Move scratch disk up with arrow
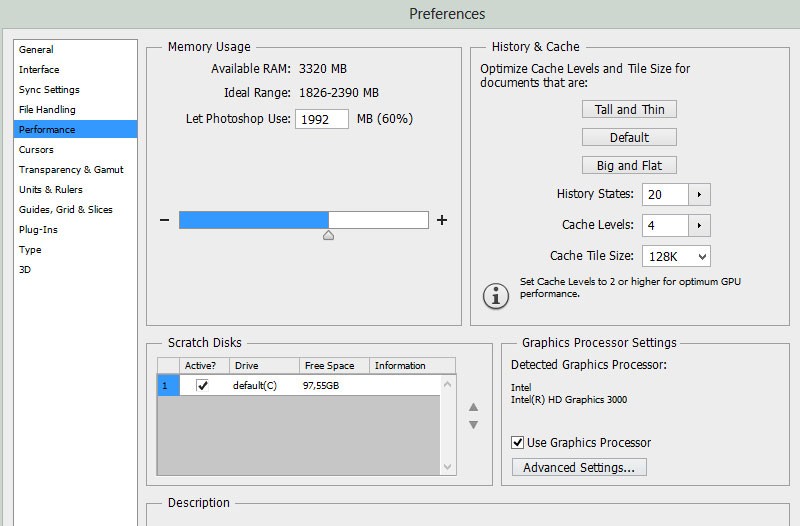The image size is (800, 526). click(474, 407)
